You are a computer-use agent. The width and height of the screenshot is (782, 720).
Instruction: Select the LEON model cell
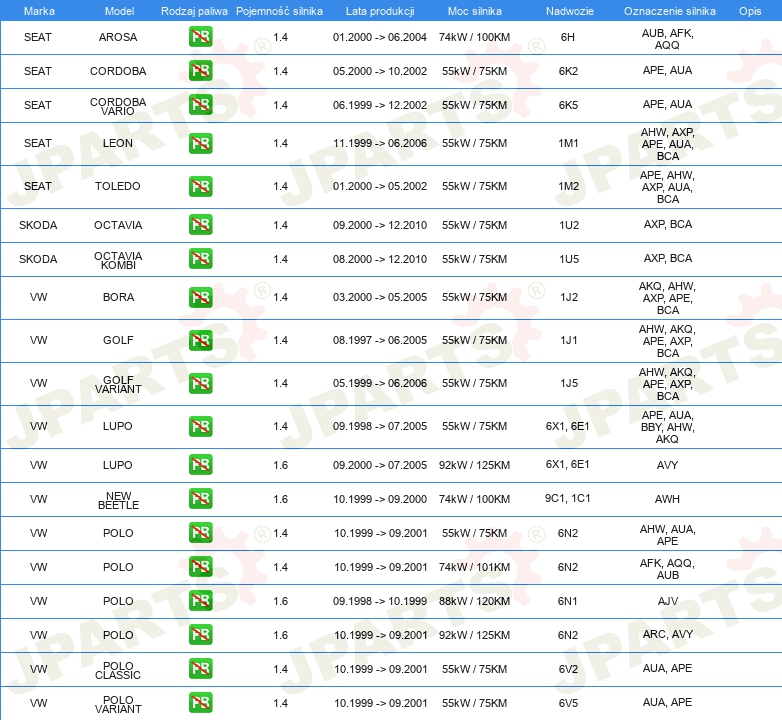click(118, 143)
